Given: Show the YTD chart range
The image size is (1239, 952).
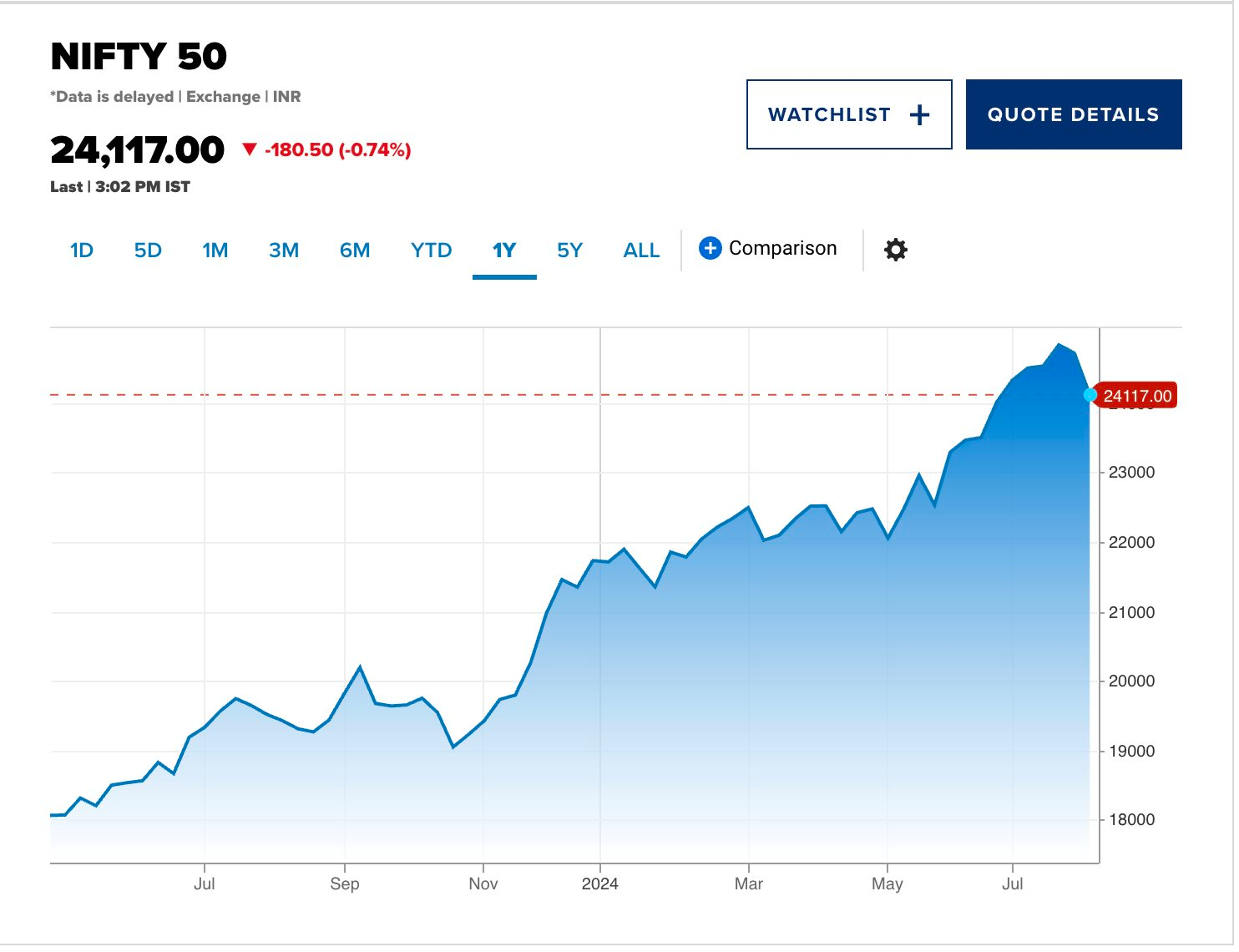Looking at the screenshot, I should pos(431,251).
